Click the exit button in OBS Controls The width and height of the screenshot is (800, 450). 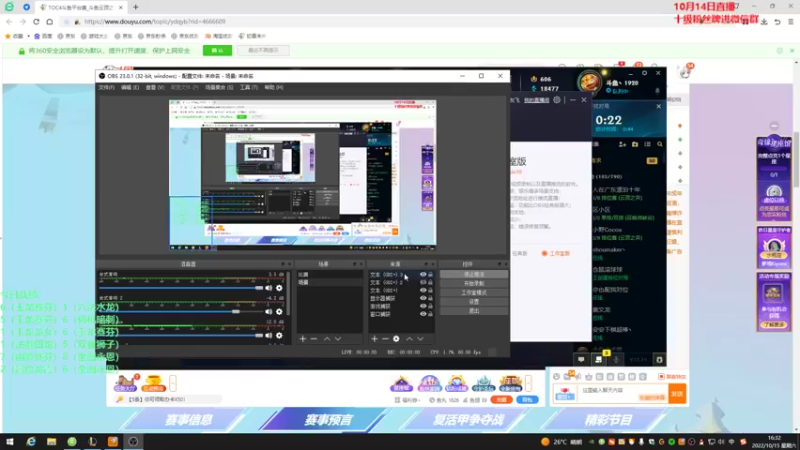[x=473, y=311]
